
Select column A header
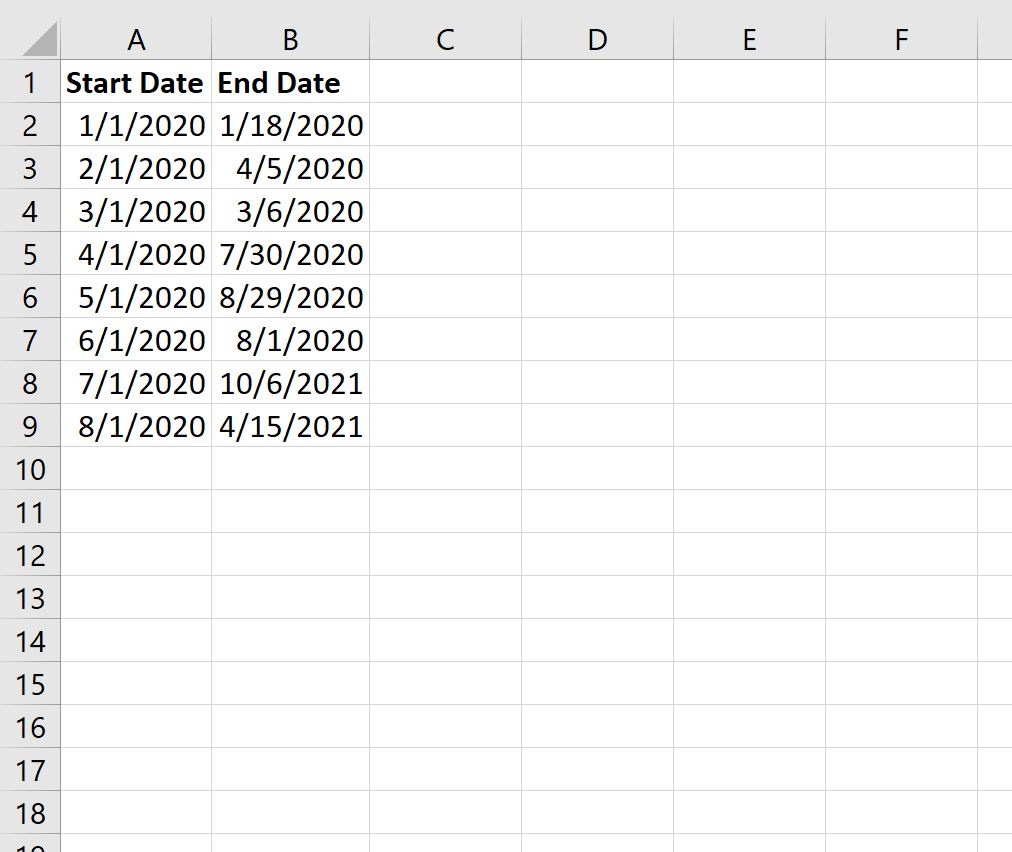click(x=137, y=40)
